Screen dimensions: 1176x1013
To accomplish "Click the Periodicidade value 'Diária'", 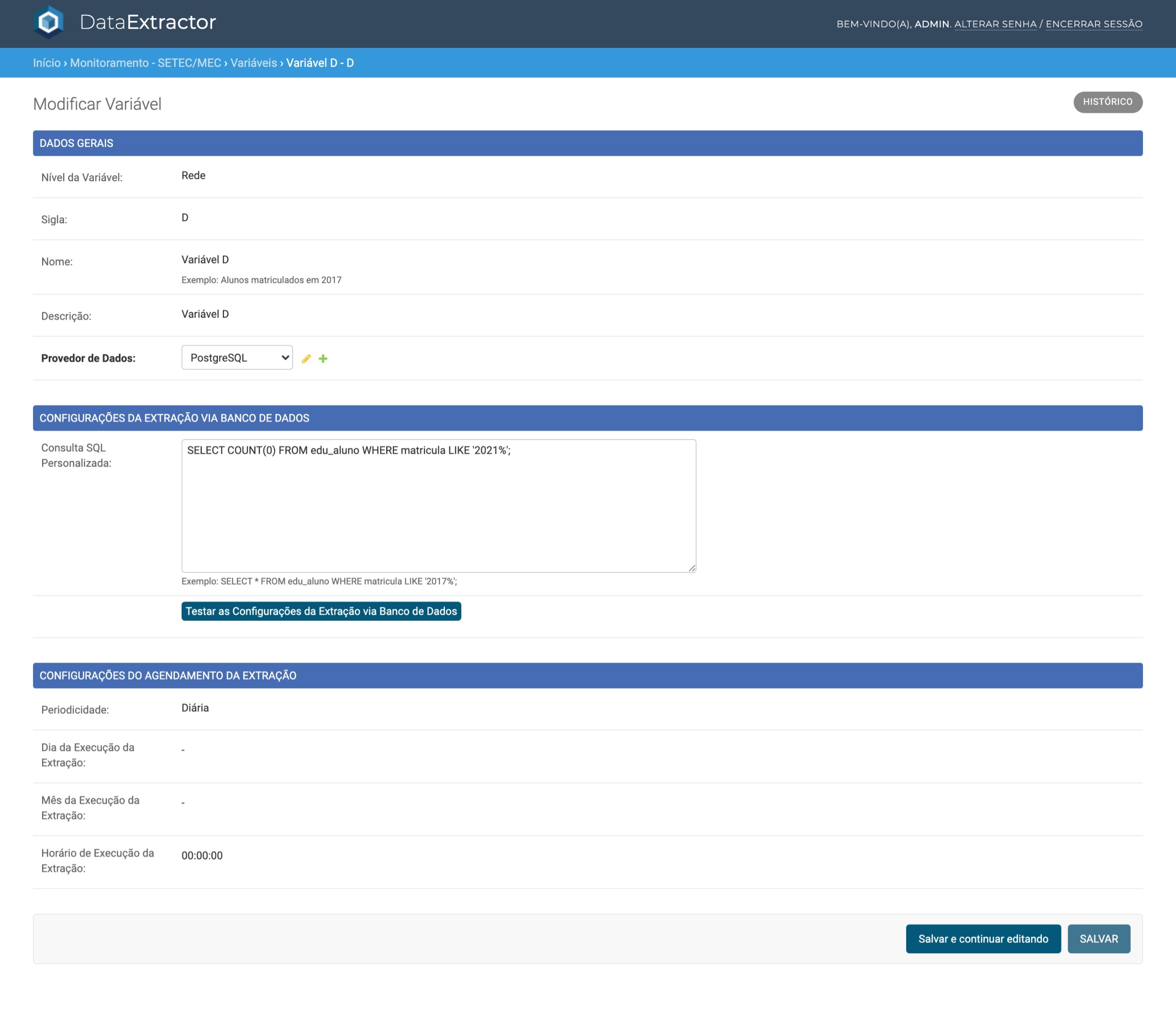I will coord(195,708).
